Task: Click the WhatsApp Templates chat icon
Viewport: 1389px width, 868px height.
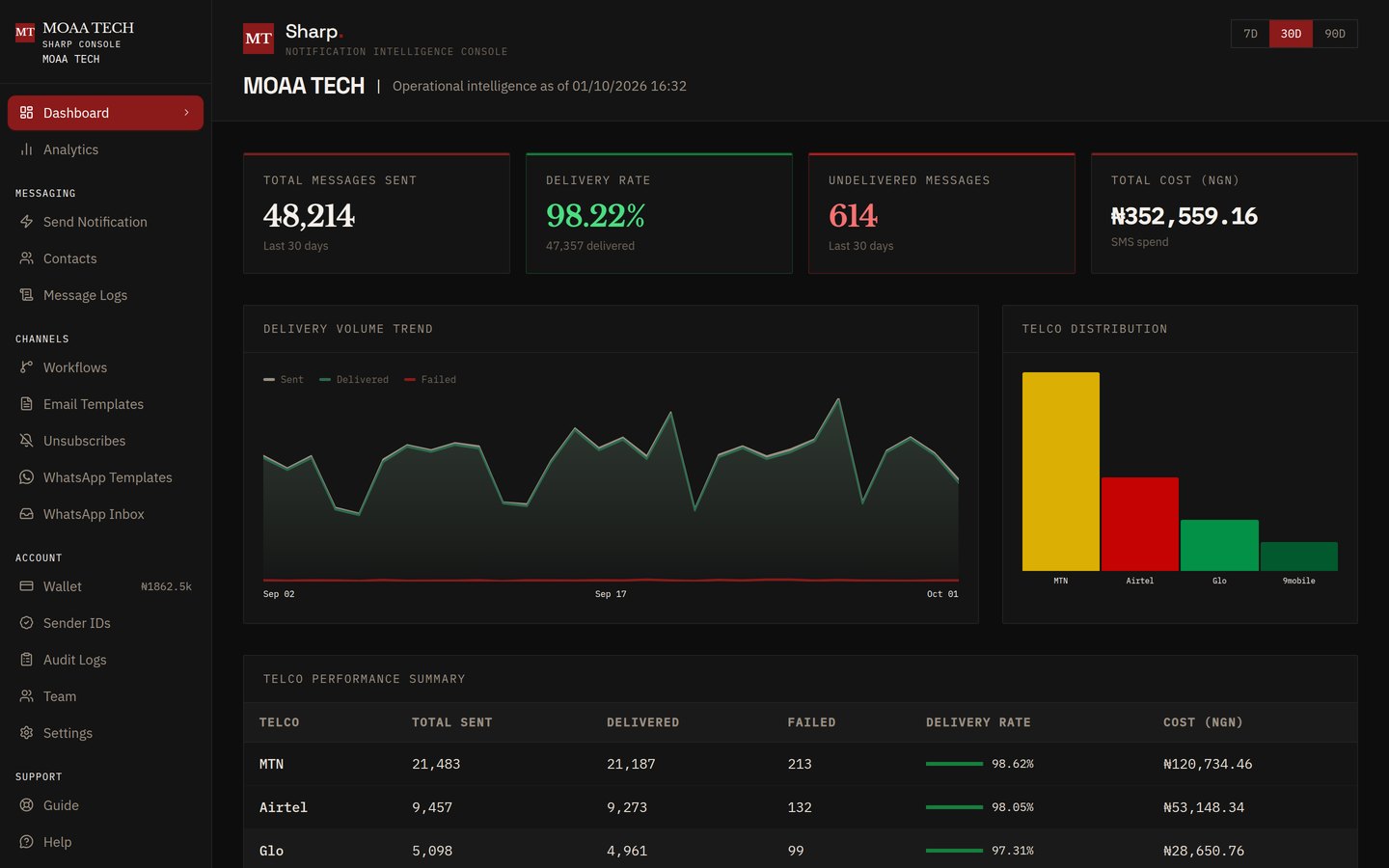Action: coord(26,477)
